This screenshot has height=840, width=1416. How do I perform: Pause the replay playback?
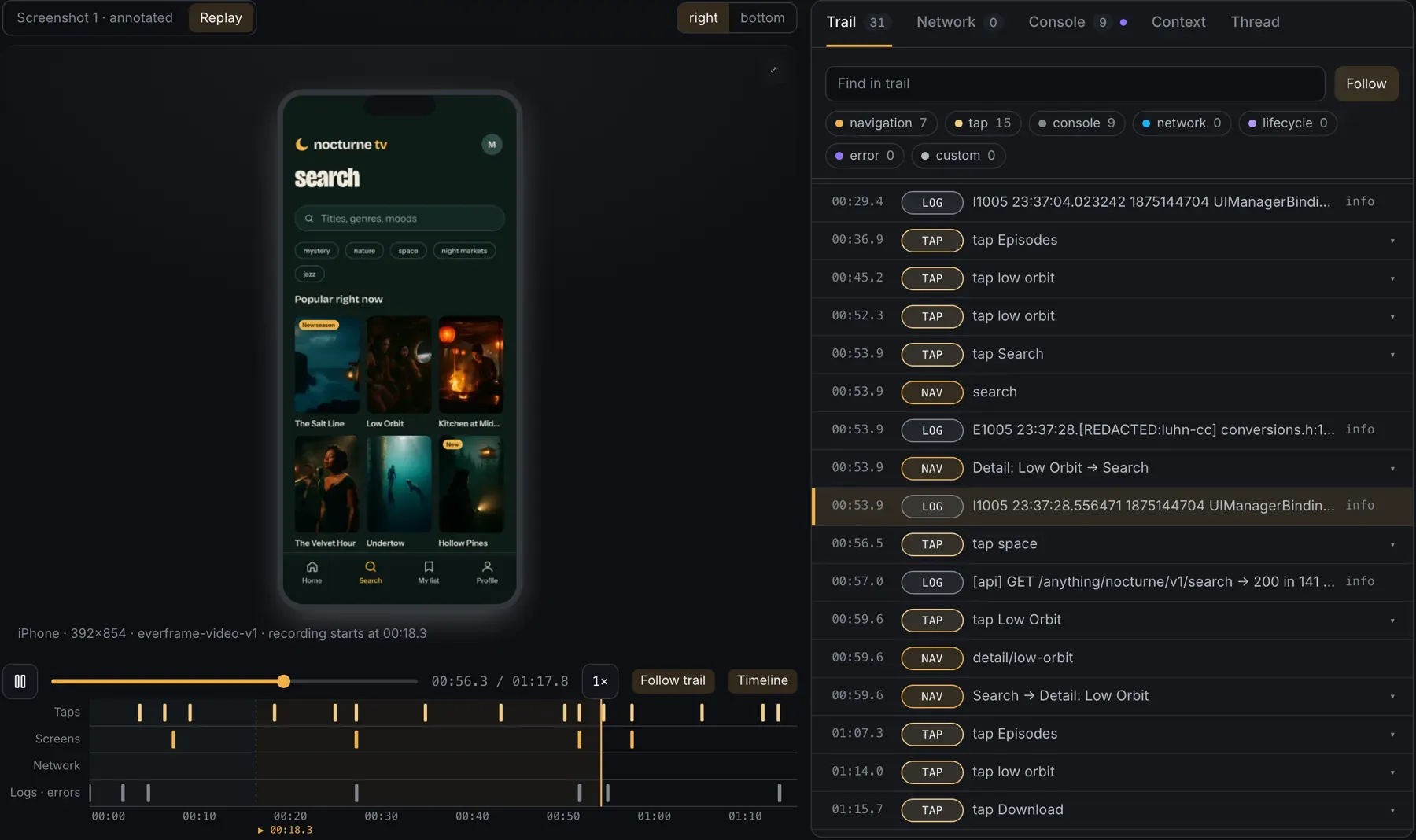pos(20,681)
